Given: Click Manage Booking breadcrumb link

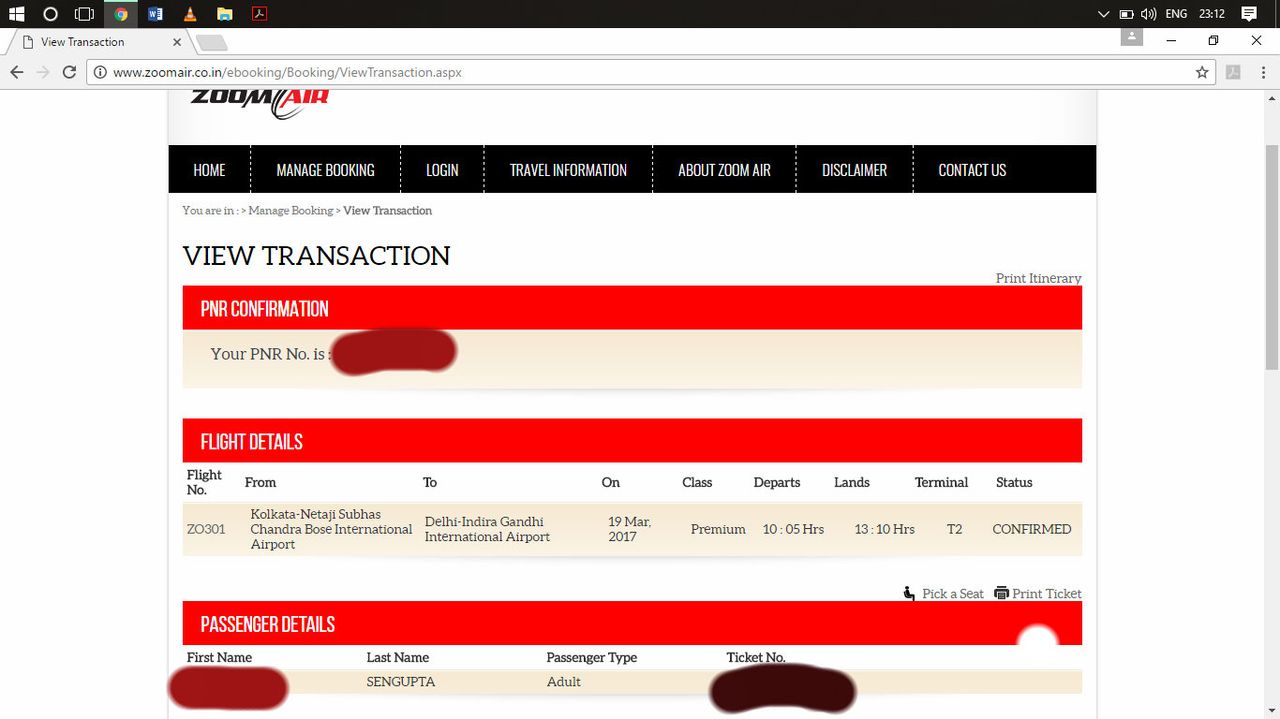Looking at the screenshot, I should click(x=291, y=211).
